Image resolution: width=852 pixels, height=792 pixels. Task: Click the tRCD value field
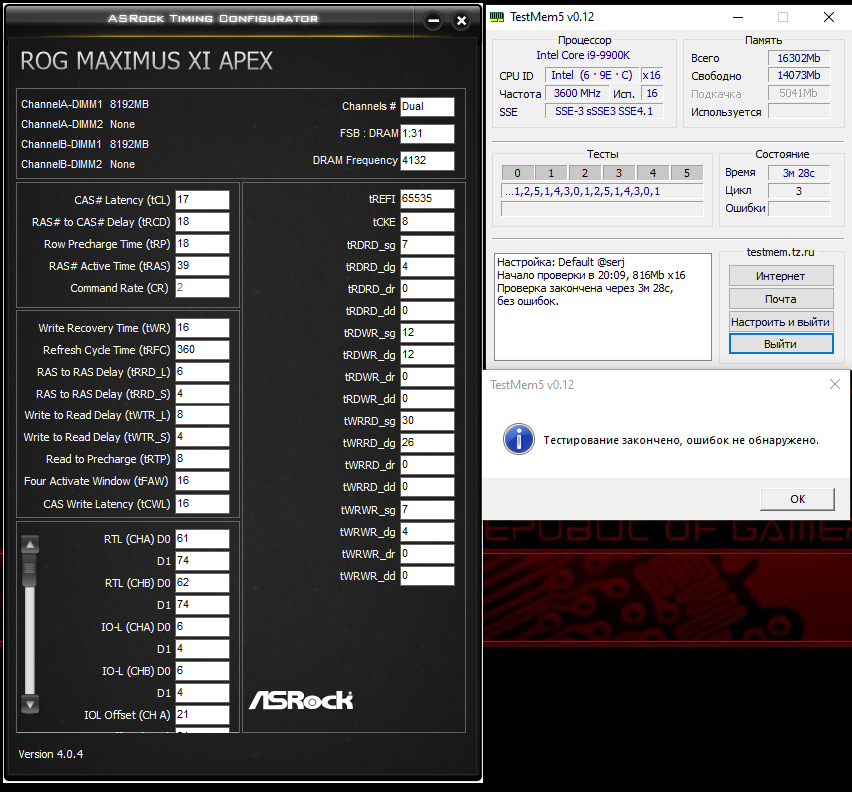(x=202, y=222)
